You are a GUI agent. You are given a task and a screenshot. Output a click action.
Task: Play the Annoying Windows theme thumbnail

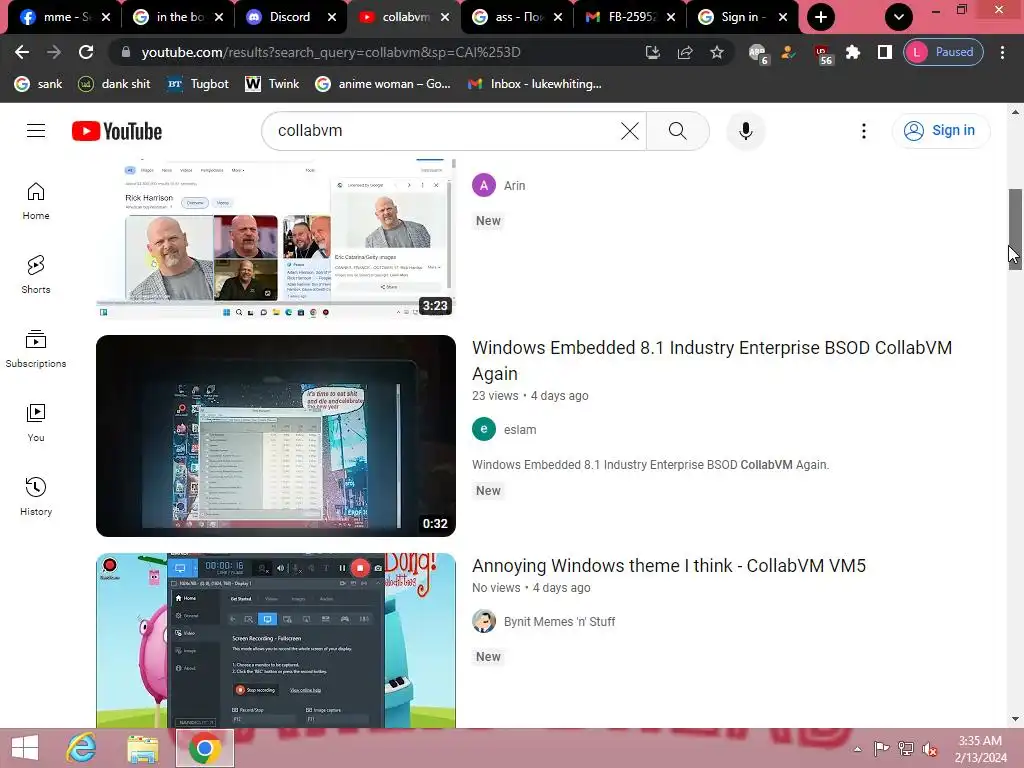pyautogui.click(x=276, y=640)
